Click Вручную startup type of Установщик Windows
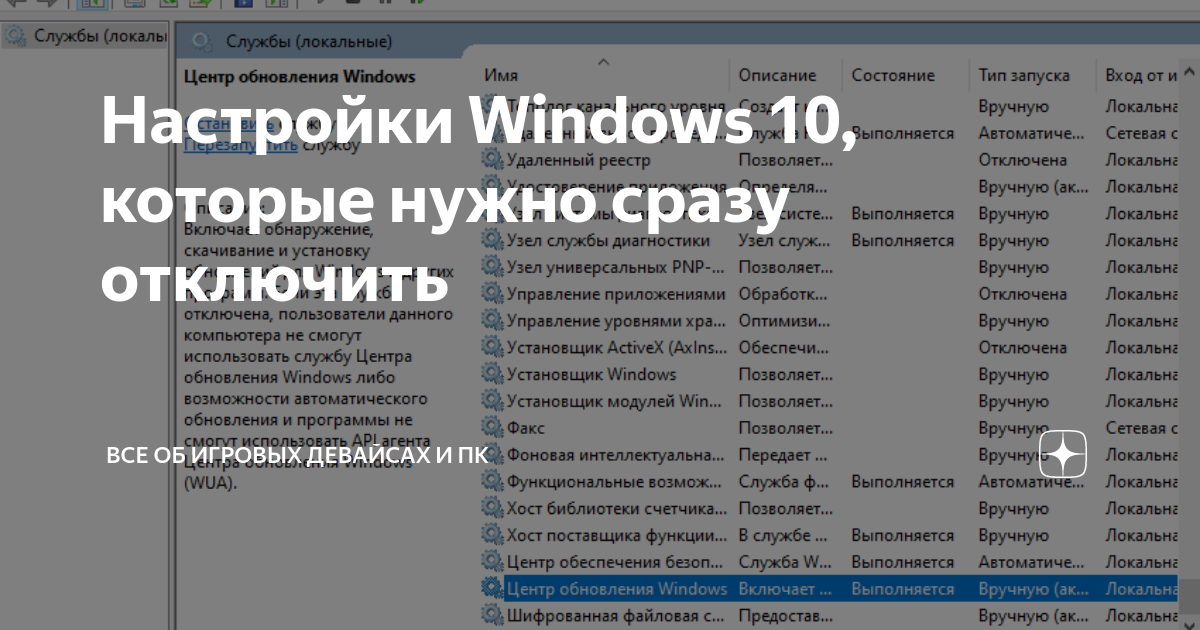Viewport: 1200px width, 630px height. point(1014,375)
